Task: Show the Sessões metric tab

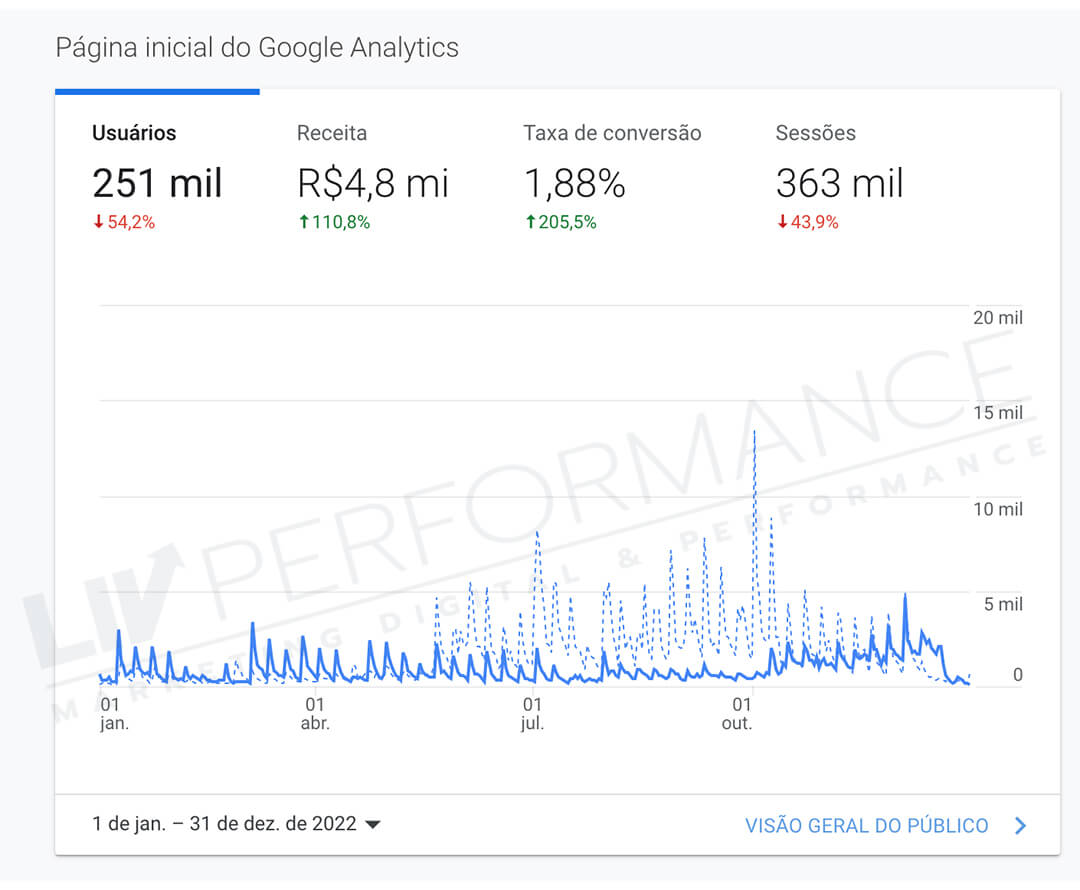Action: point(816,133)
